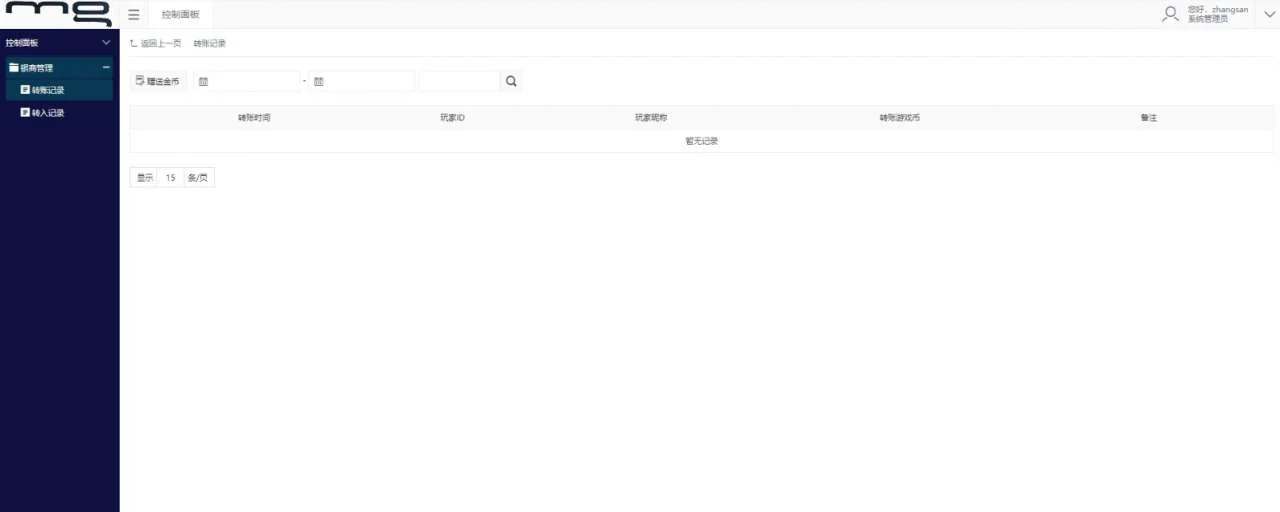Collapse 银商管理 using the minus icon
This screenshot has width=1280, height=512.
tap(106, 68)
